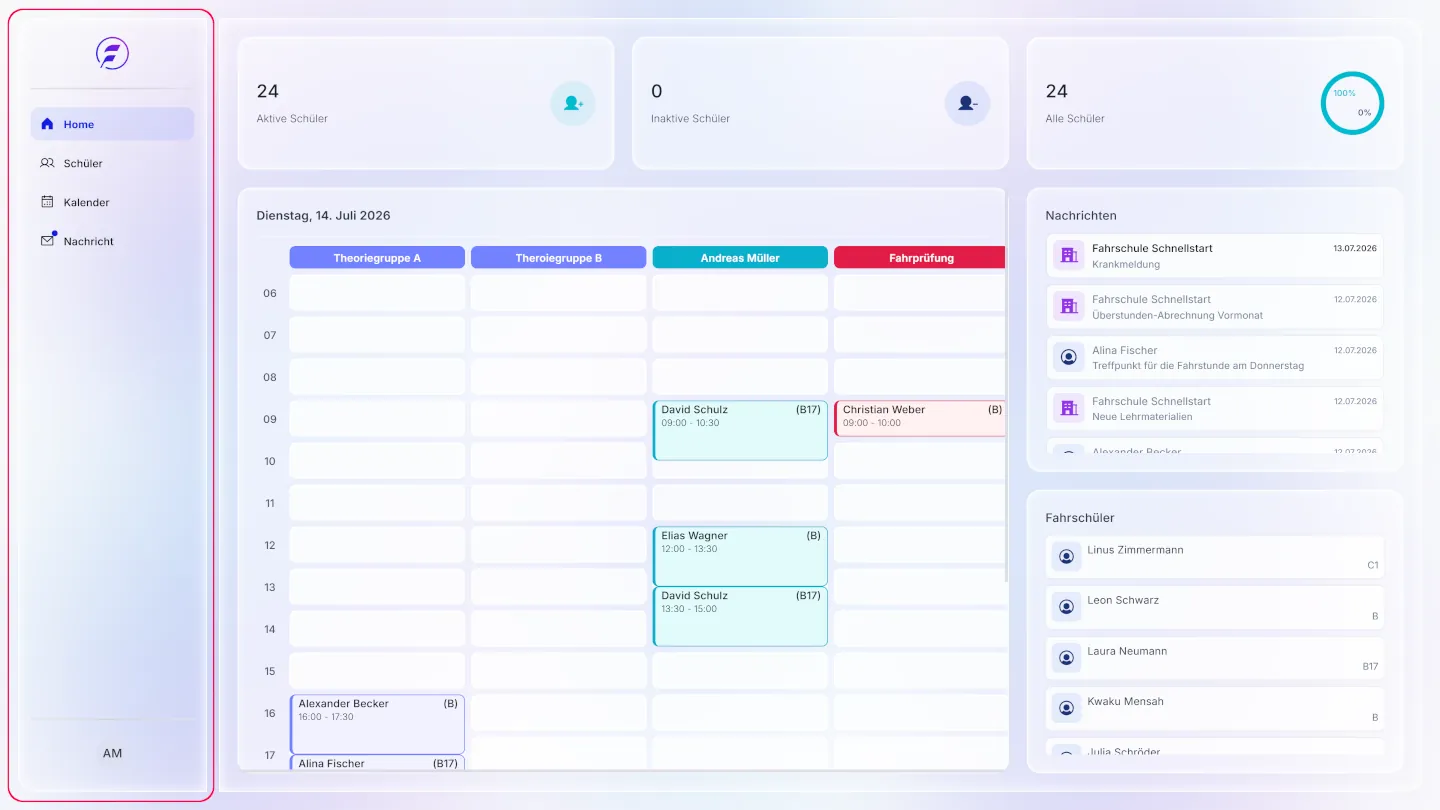The width and height of the screenshot is (1440, 810).
Task: Select the Andreas Müller column header
Action: coord(740,257)
